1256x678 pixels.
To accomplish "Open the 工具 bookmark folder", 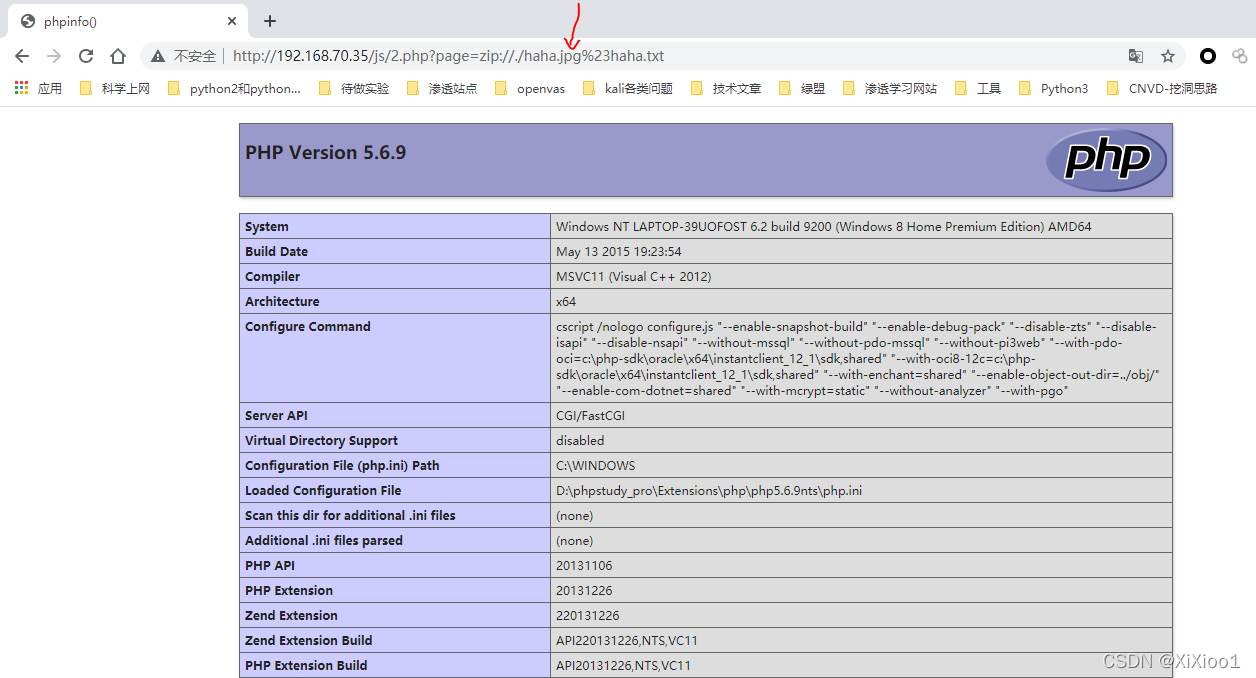I will tap(977, 88).
